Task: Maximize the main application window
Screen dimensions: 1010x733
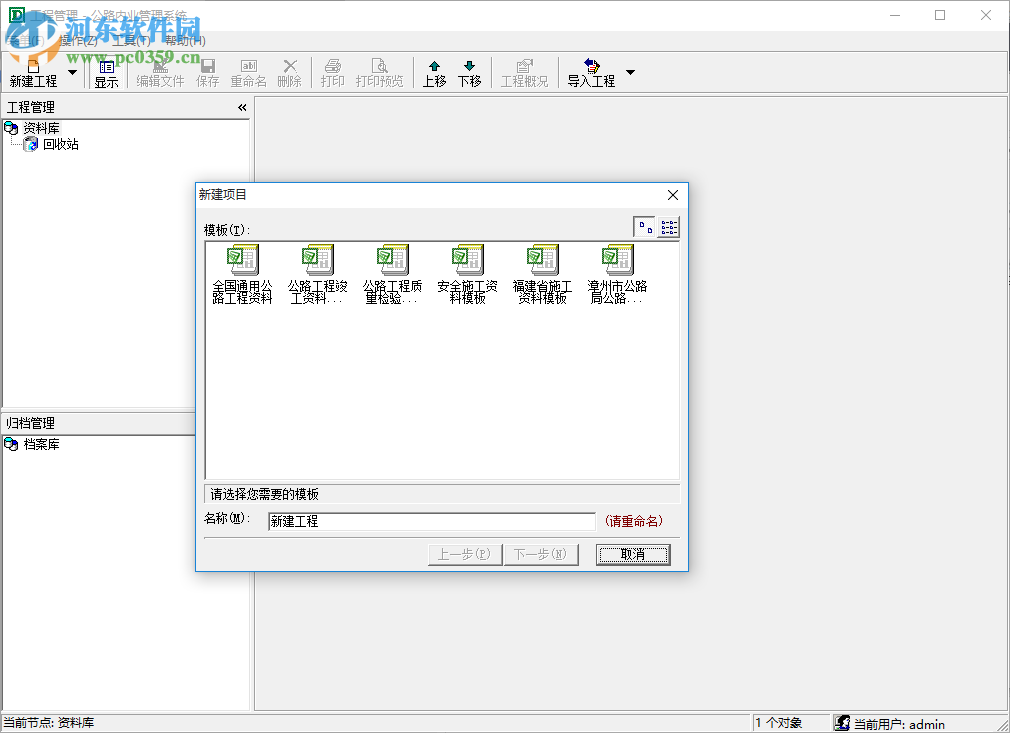Action: click(940, 15)
